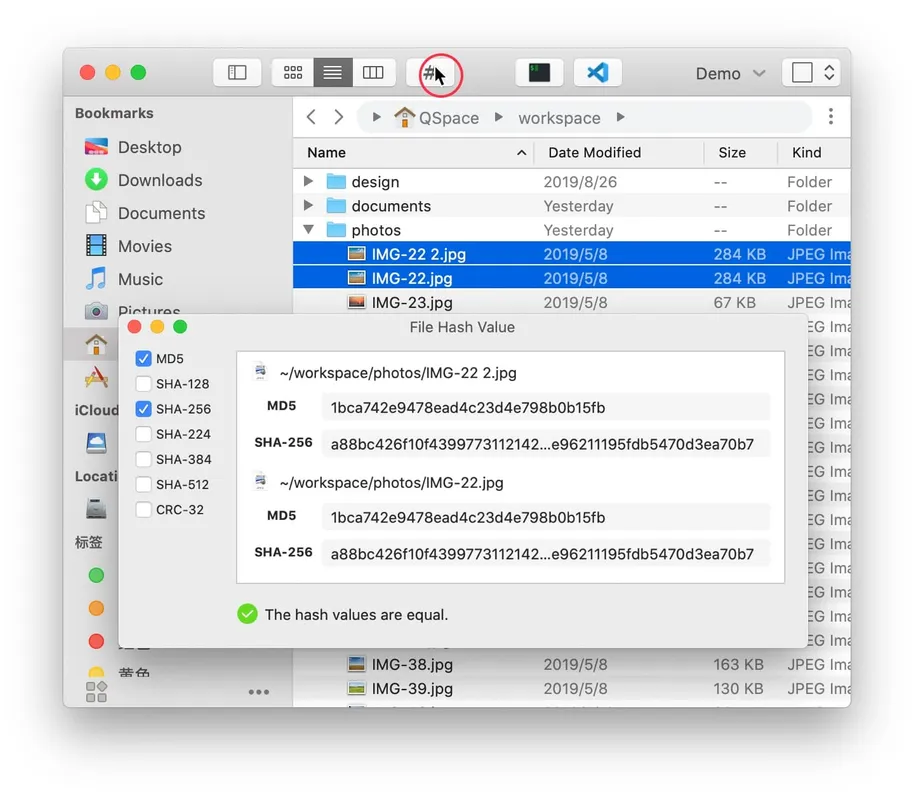Select Downloads in the Bookmarks sidebar
This screenshot has width=914, height=800.
[159, 180]
